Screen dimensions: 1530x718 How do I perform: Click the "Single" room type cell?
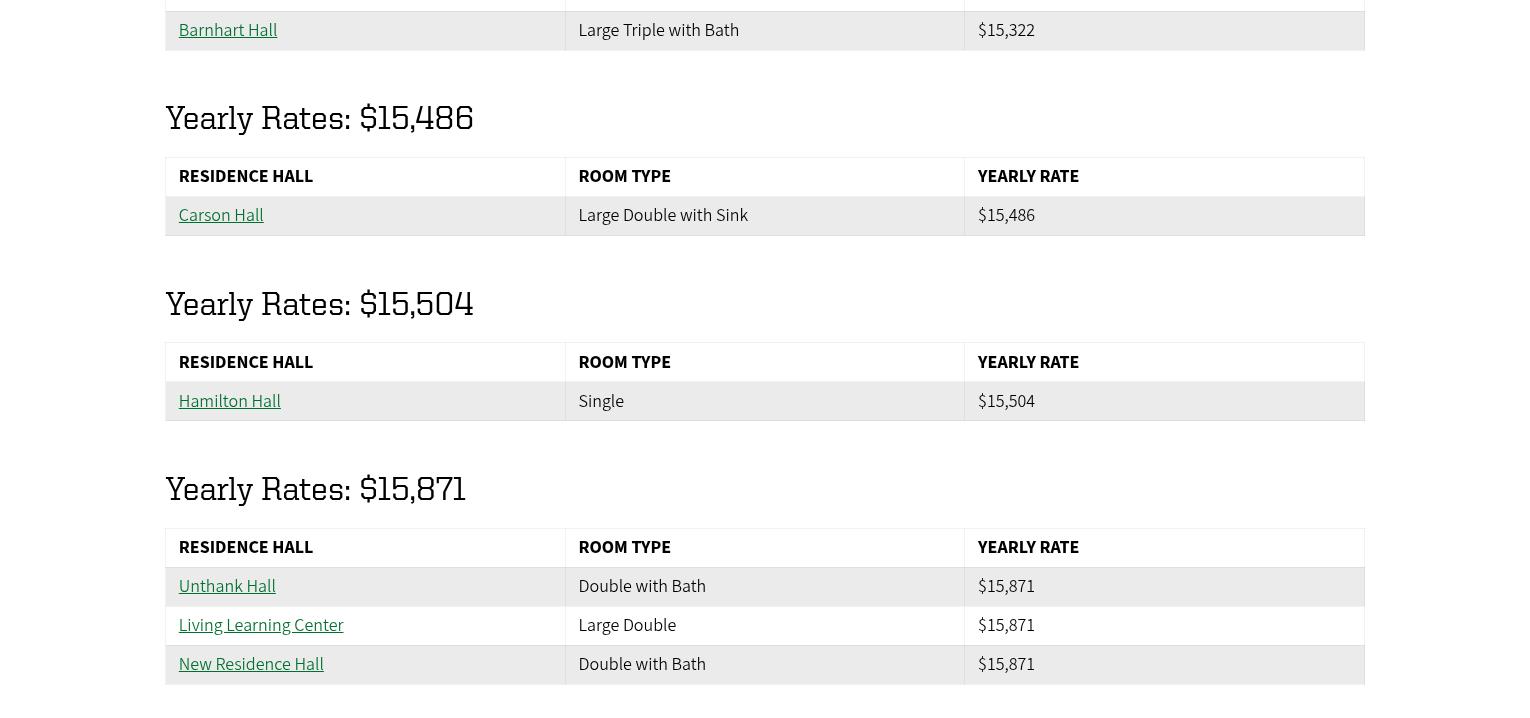pos(601,402)
